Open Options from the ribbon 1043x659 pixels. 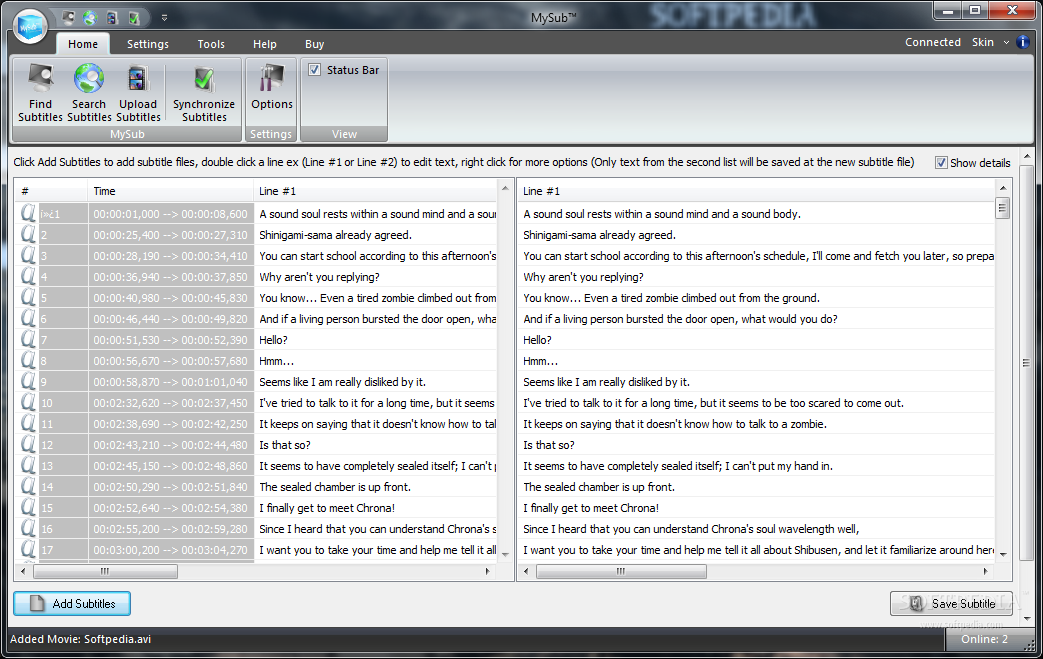[271, 88]
